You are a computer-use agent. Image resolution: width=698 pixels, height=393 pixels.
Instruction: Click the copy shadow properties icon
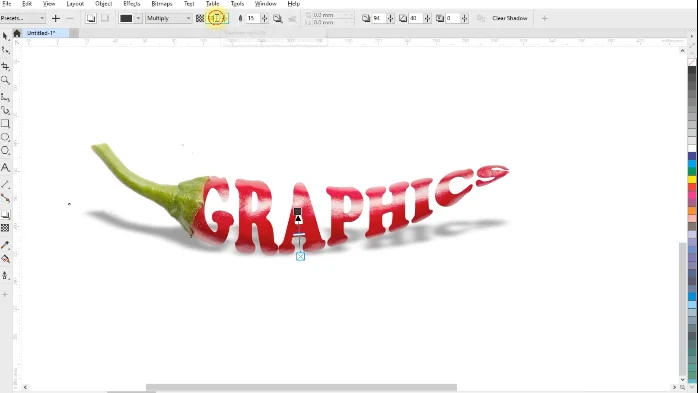481,18
